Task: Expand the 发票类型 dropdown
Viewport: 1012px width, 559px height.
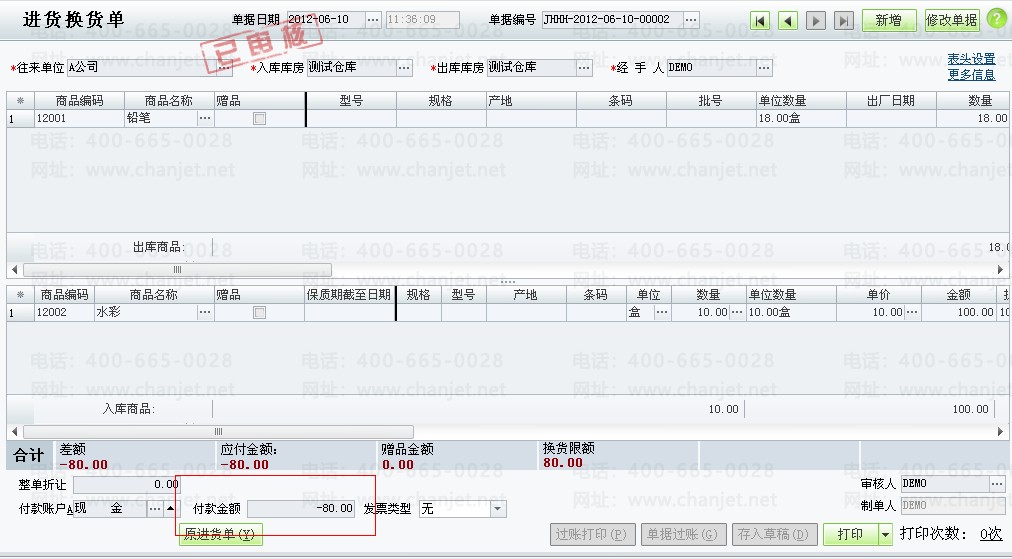Action: [x=498, y=509]
